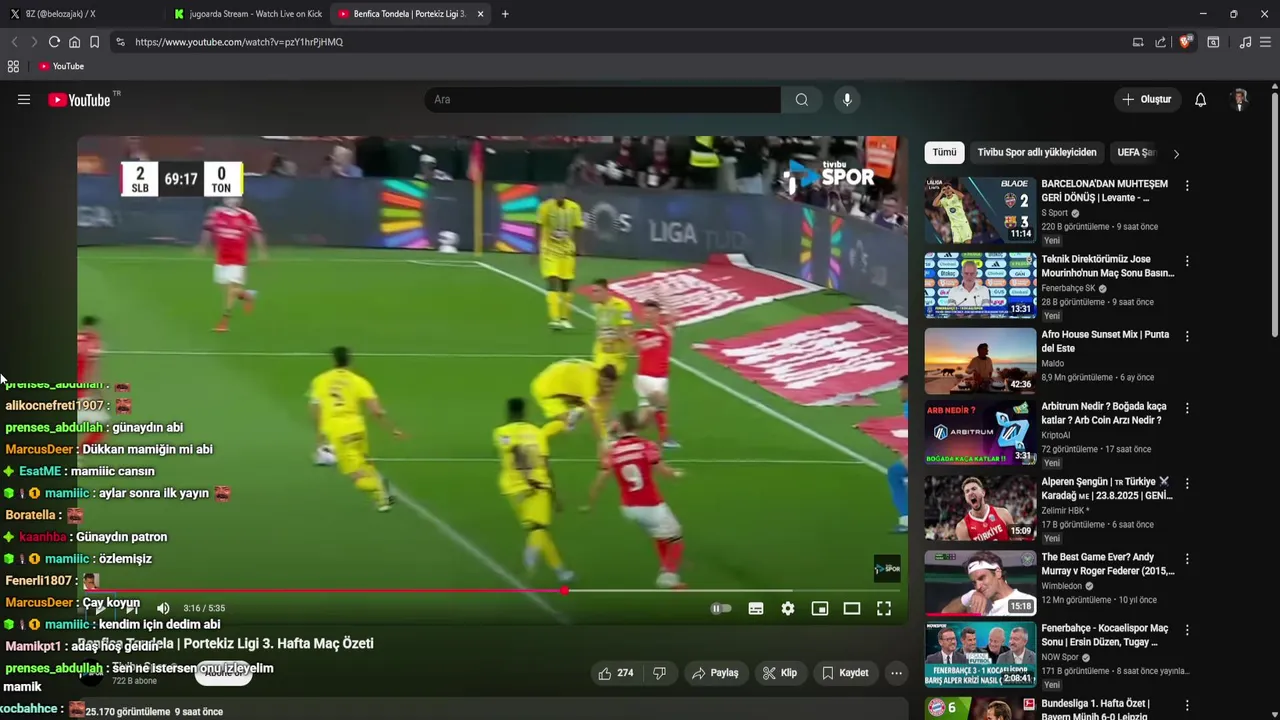Screen dimensions: 1280x720
Task: Focus the YouTube search field
Action: click(603, 100)
